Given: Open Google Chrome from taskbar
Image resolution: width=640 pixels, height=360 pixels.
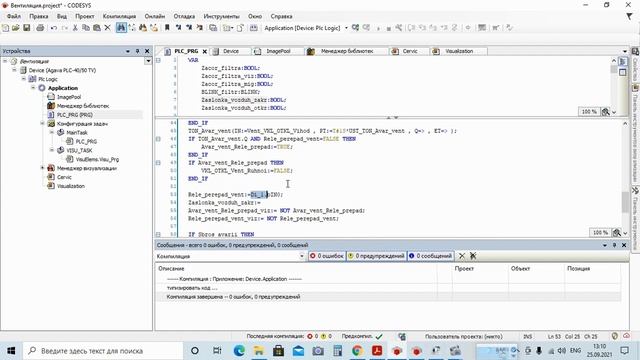Looking at the screenshot, I should click(357, 351).
